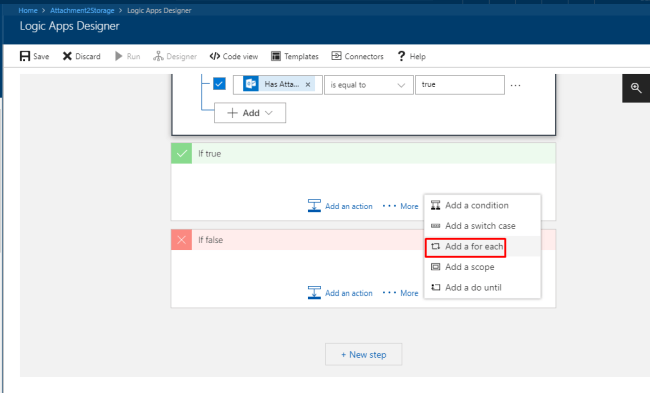
Task: Switch to Designer view
Action: pyautogui.click(x=175, y=56)
